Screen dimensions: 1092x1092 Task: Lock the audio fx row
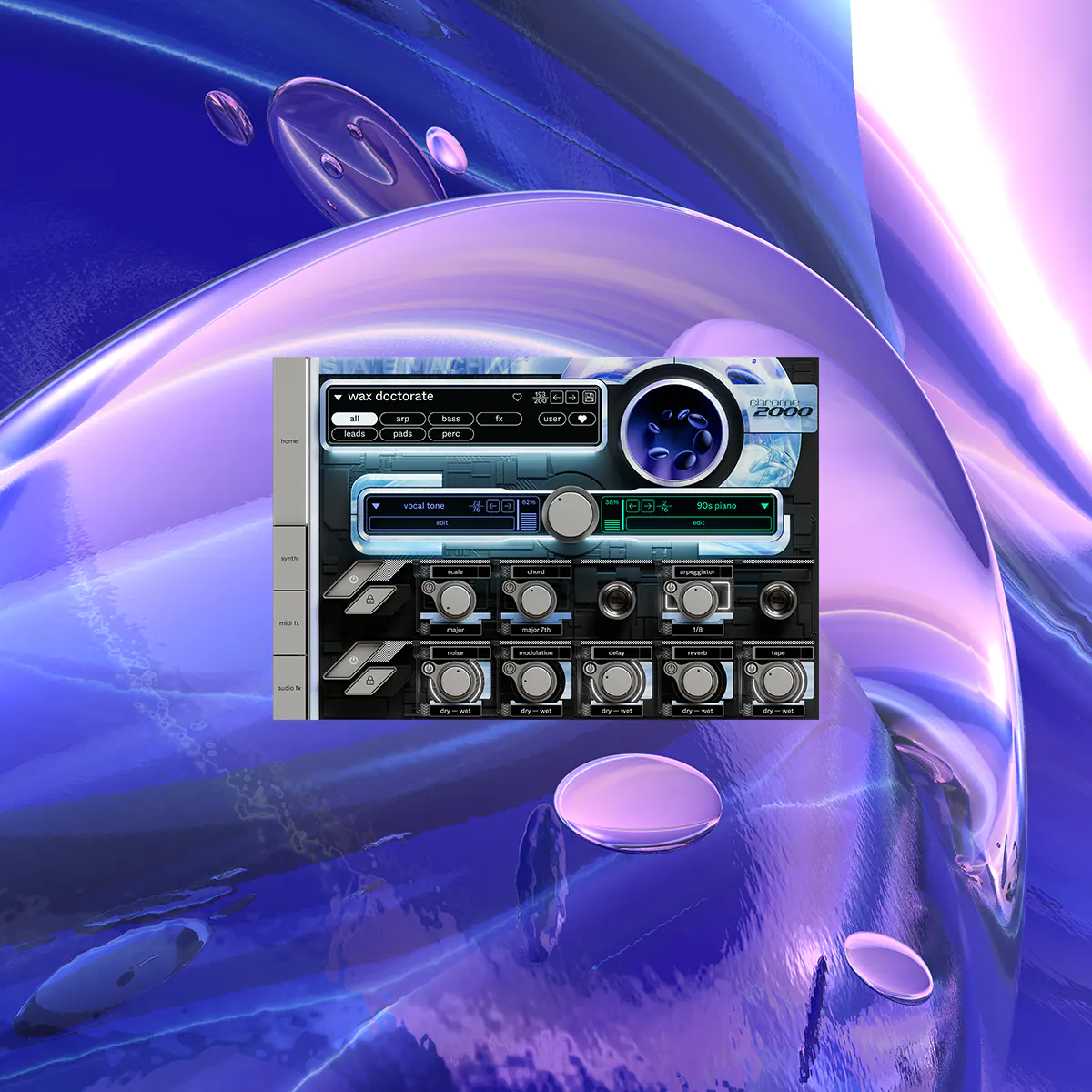point(370,680)
